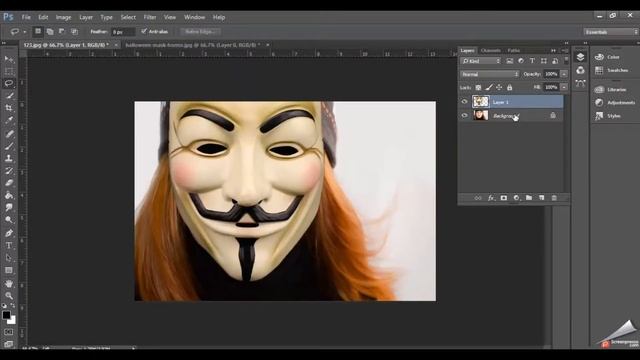Image resolution: width=640 pixels, height=360 pixels.
Task: Switch to halloween mask document tab
Action: pos(193,45)
